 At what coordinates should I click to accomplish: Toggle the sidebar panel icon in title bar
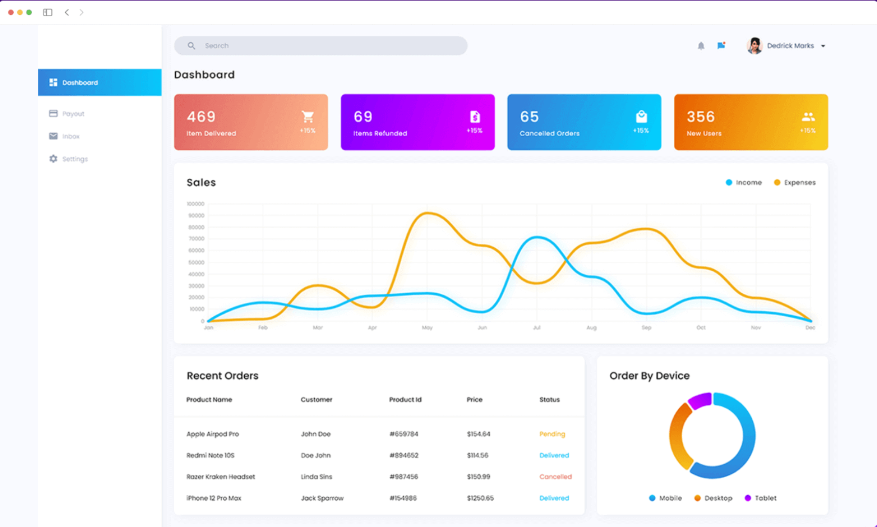47,13
